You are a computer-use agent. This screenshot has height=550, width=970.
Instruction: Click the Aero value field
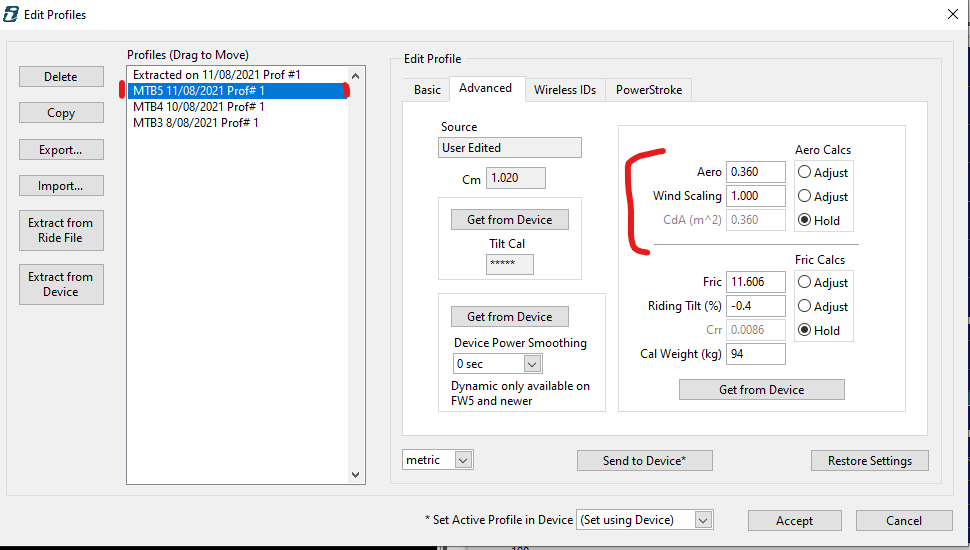click(755, 172)
